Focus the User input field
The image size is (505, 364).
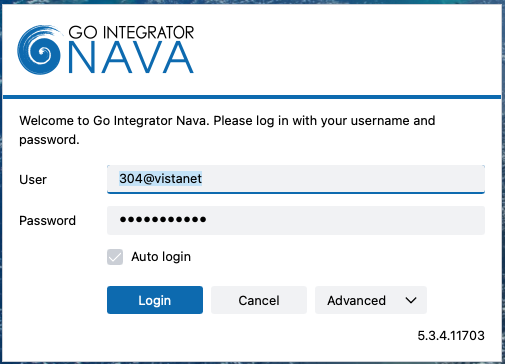[x=296, y=179]
